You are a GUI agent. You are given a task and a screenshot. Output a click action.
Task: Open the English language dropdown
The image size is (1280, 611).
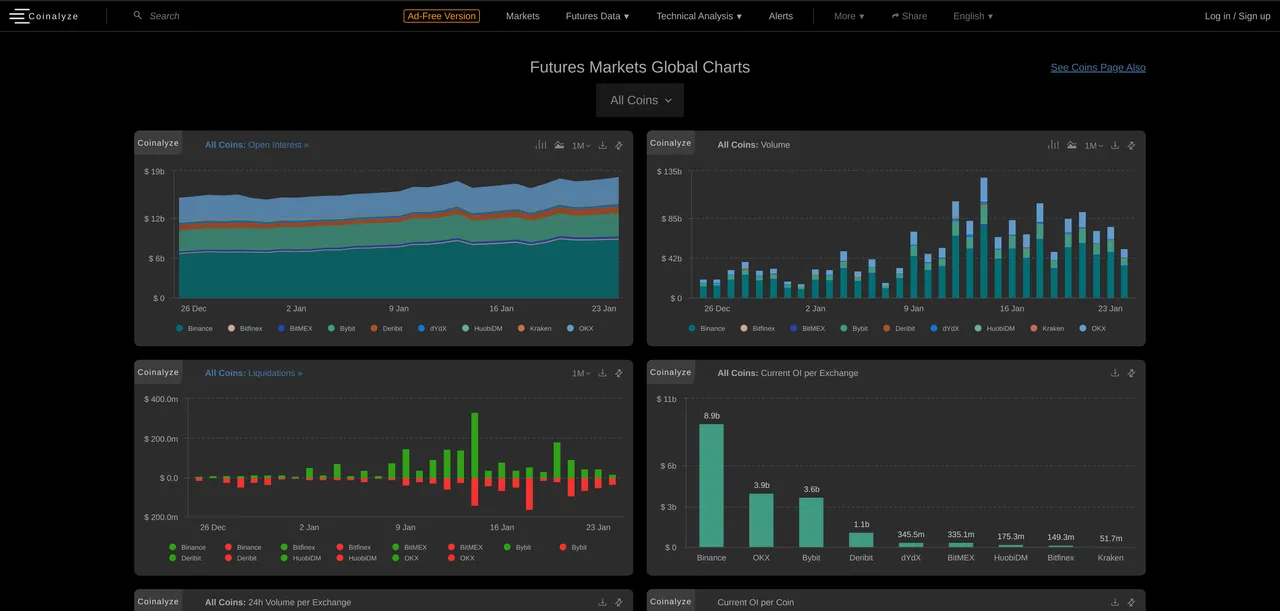click(x=973, y=16)
